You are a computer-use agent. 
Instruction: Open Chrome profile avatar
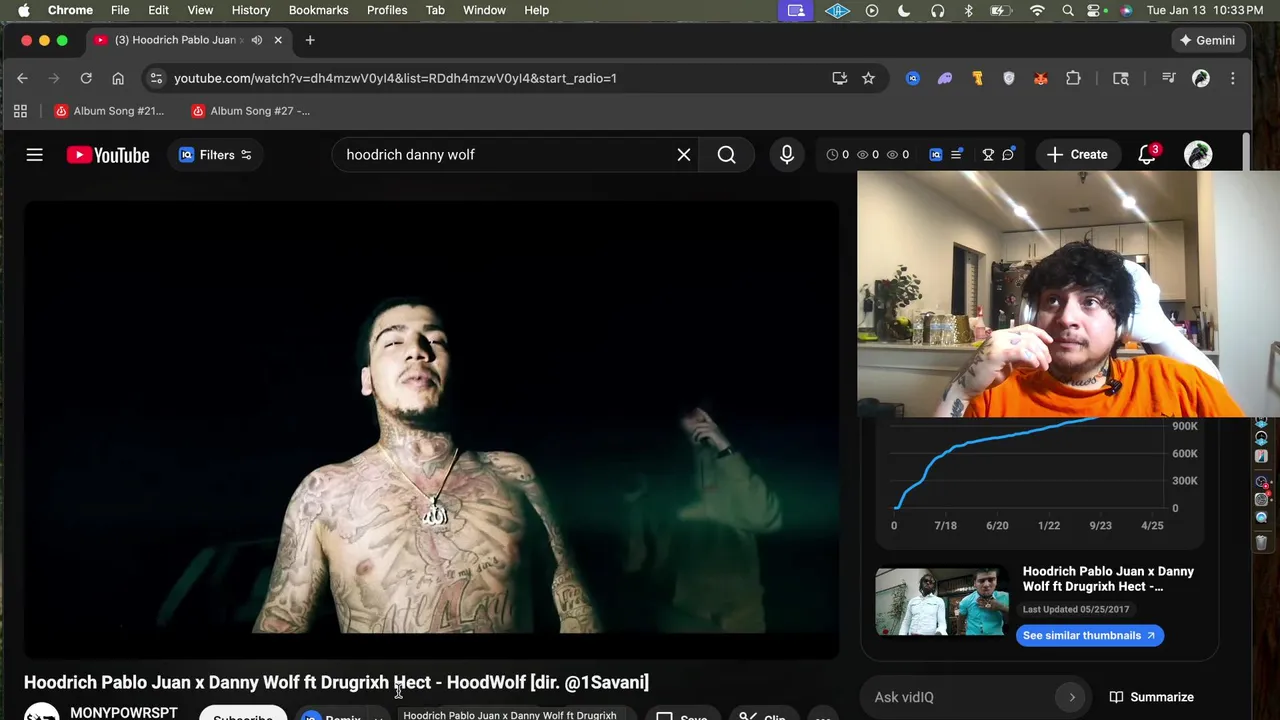click(x=1201, y=78)
